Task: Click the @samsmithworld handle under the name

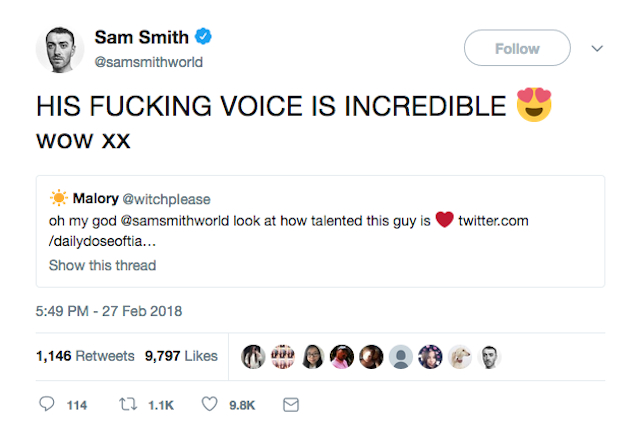Action: point(149,62)
